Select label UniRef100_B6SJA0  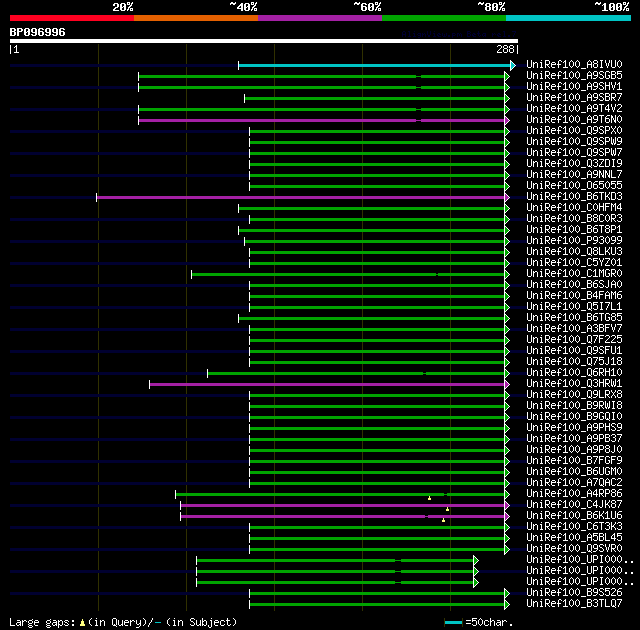(574, 285)
